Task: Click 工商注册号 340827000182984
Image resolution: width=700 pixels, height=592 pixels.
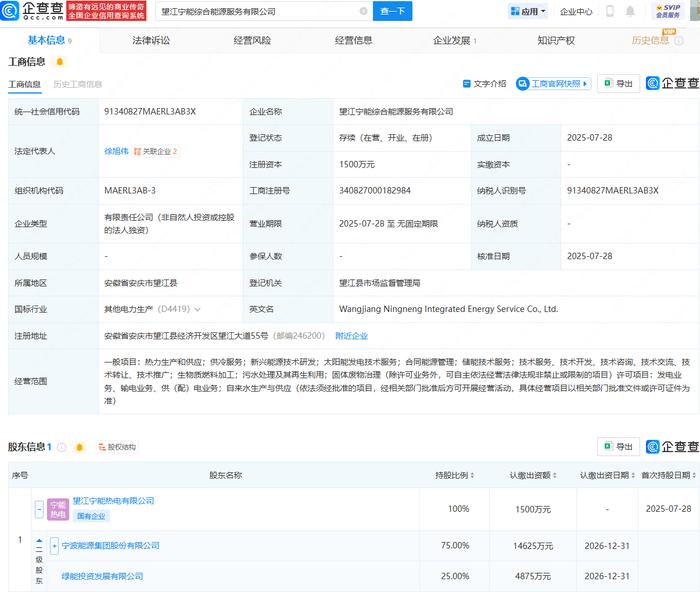Action: coord(375,191)
